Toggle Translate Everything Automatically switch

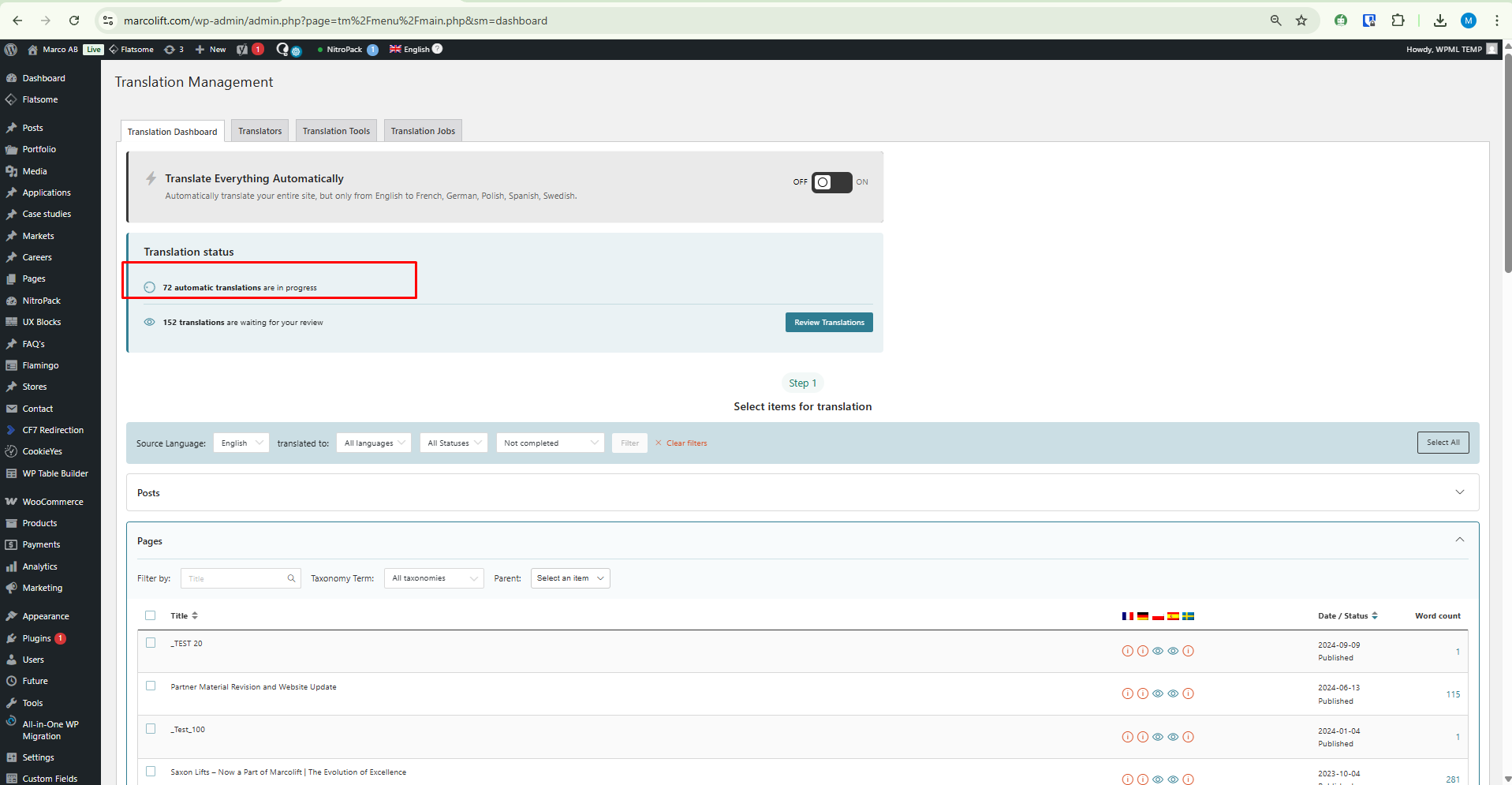coord(832,182)
